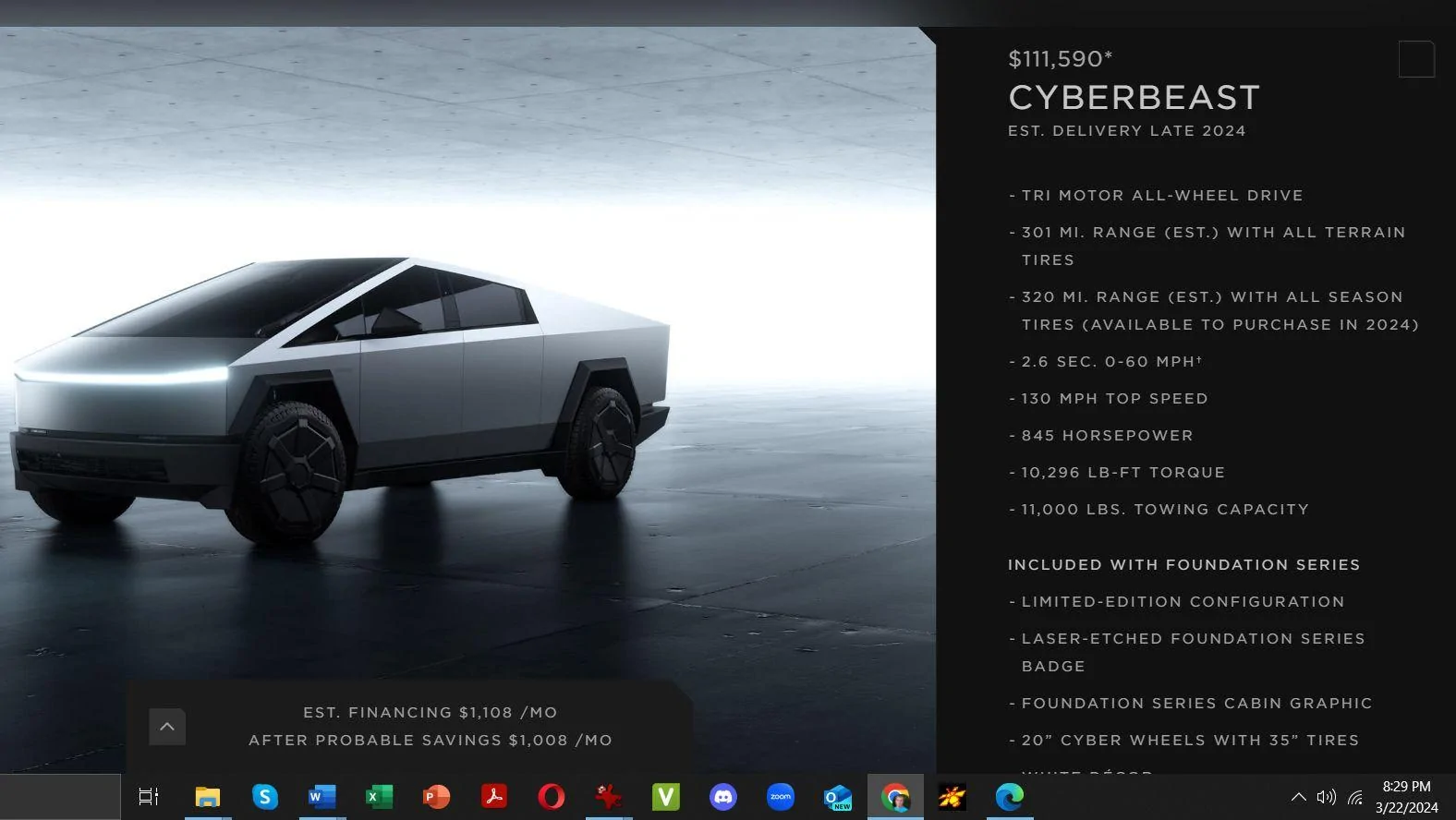Open Microsoft Excel from the taskbar

pos(379,796)
